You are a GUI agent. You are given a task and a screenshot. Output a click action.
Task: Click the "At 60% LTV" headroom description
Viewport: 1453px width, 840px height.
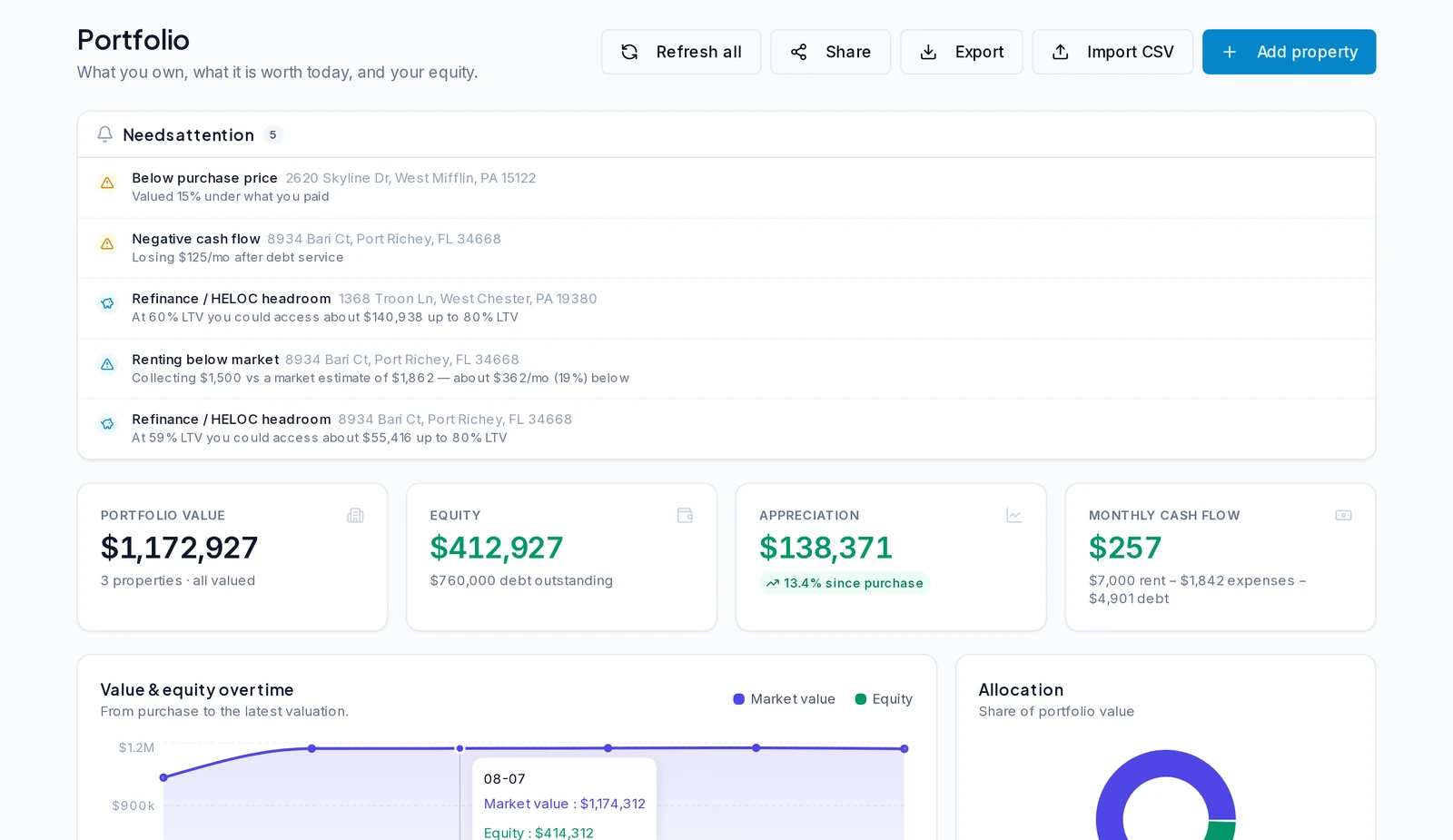coord(325,318)
